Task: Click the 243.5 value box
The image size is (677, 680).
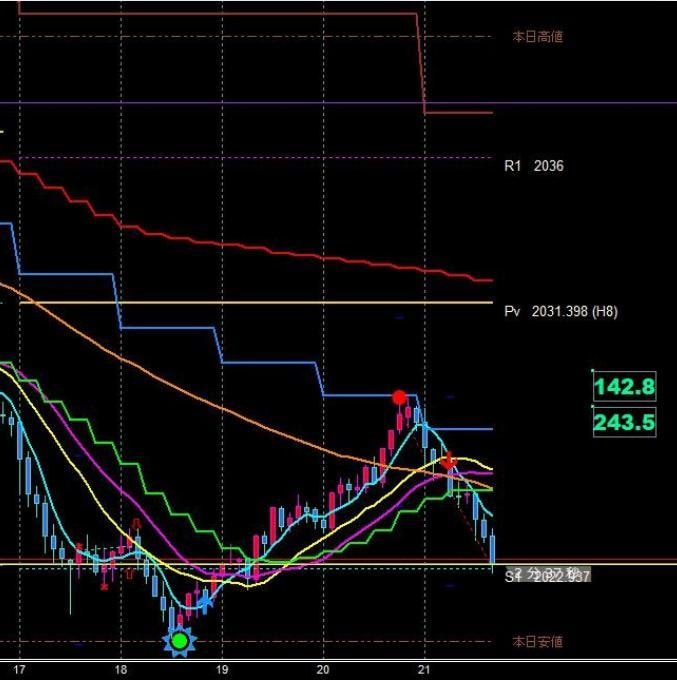Action: coord(625,422)
